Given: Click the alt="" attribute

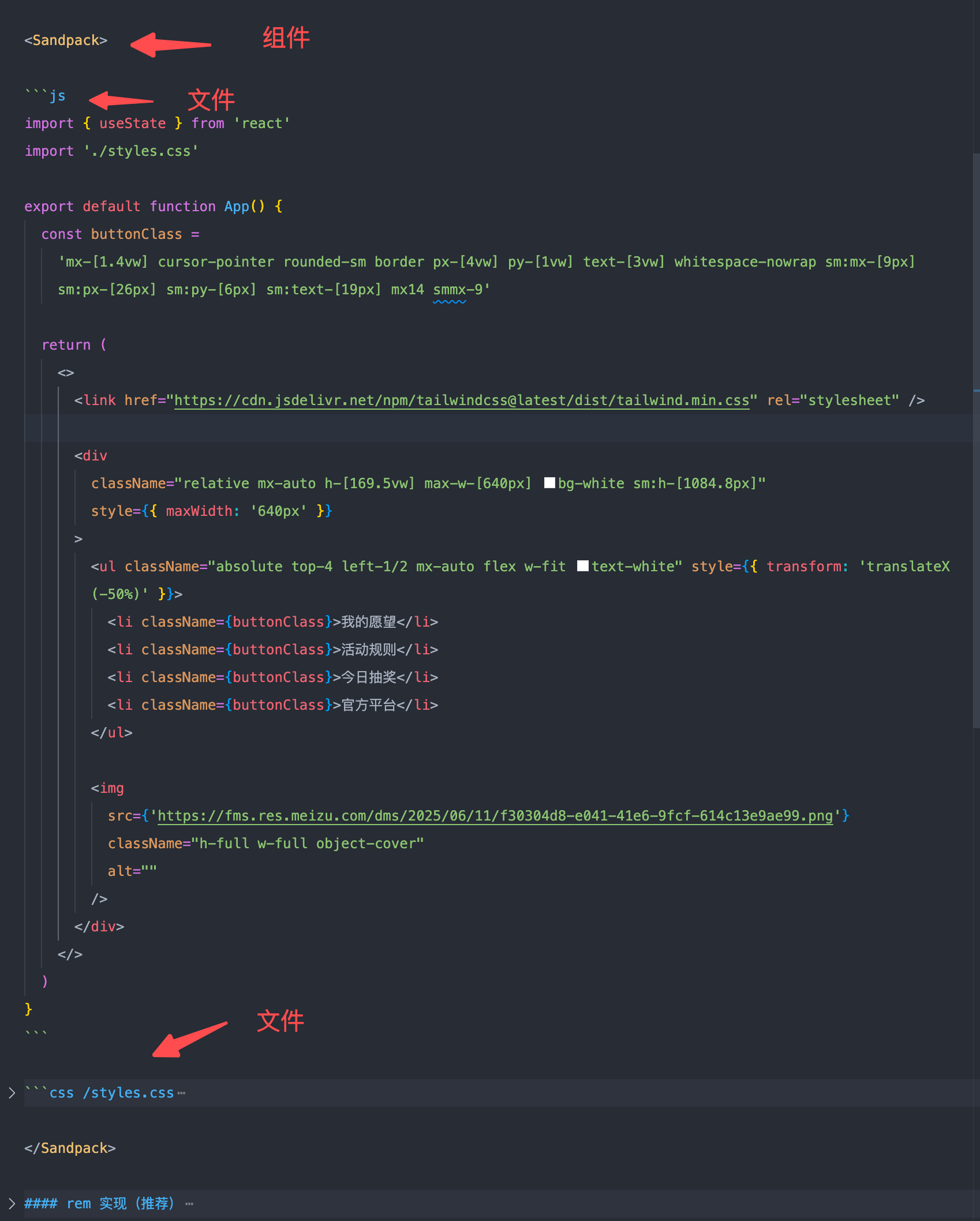Looking at the screenshot, I should [x=132, y=871].
